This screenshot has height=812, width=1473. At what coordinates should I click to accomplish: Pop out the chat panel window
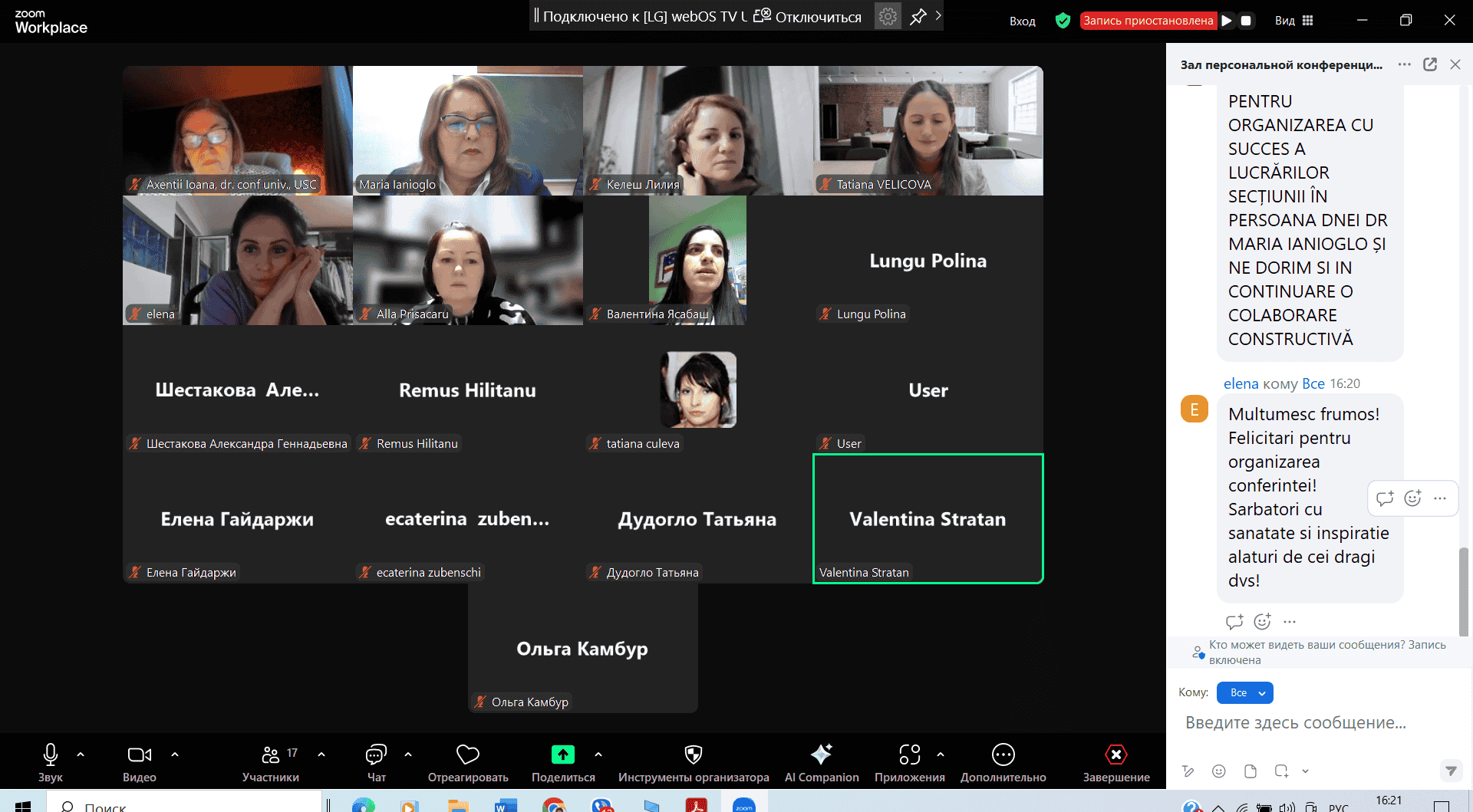1430,64
